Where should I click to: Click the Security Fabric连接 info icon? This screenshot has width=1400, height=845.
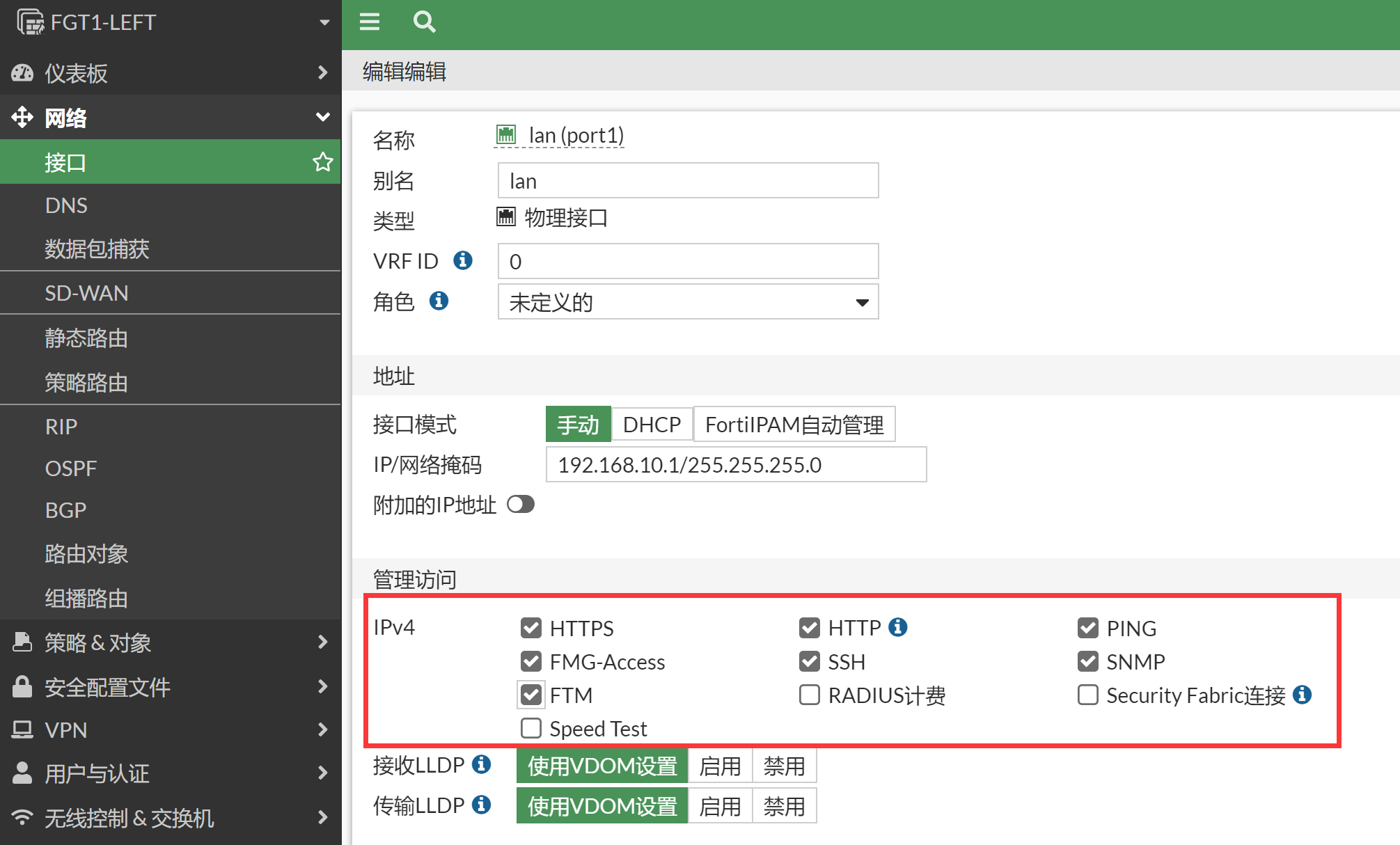(x=1302, y=695)
